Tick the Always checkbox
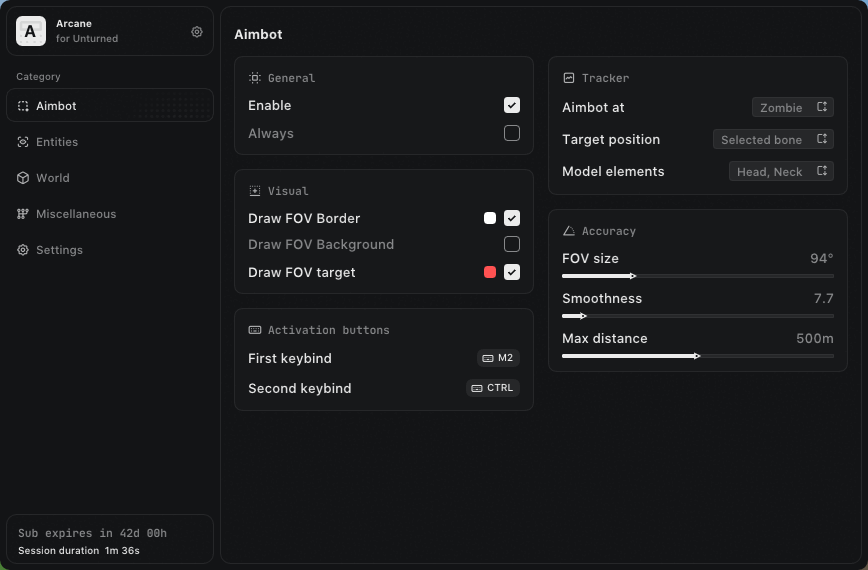Viewport: 868px width, 570px height. [512, 133]
